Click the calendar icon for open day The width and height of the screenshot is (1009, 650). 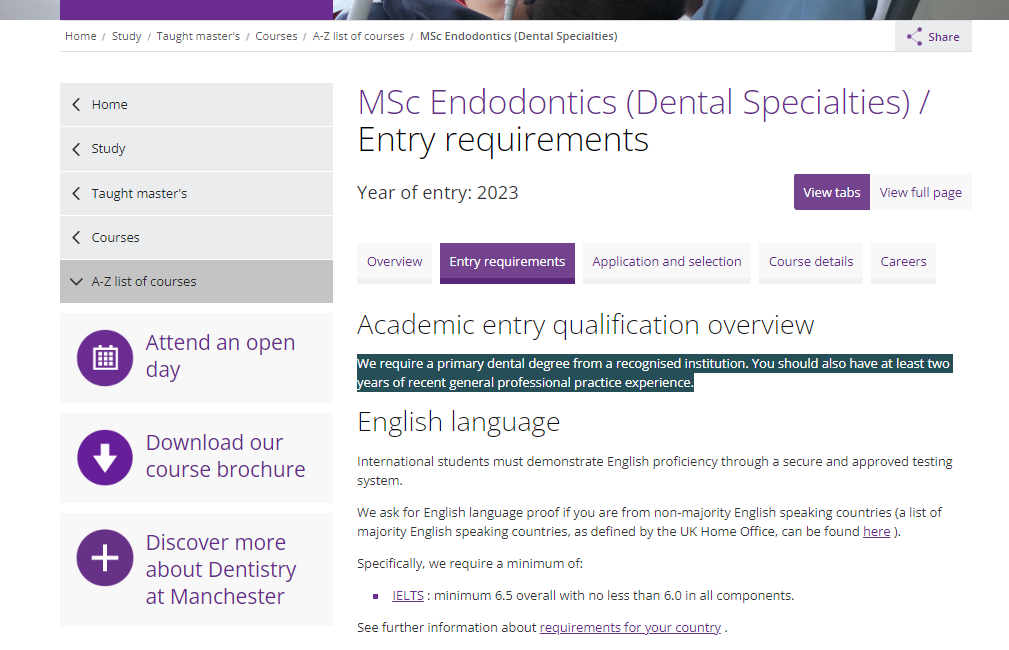[105, 357]
